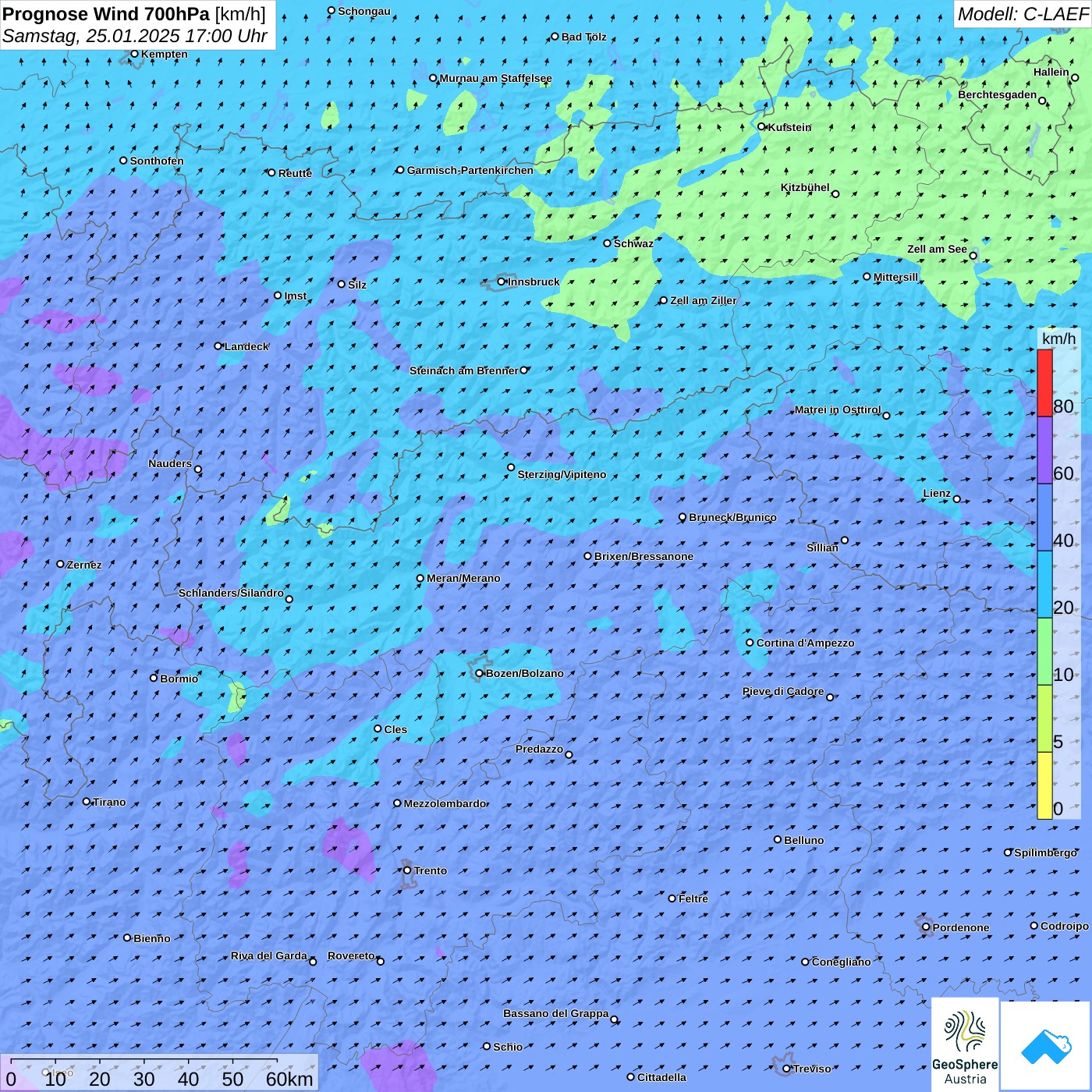Viewport: 1092px width, 1092px height.
Task: Select the Belluno location marker
Action: click(778, 839)
